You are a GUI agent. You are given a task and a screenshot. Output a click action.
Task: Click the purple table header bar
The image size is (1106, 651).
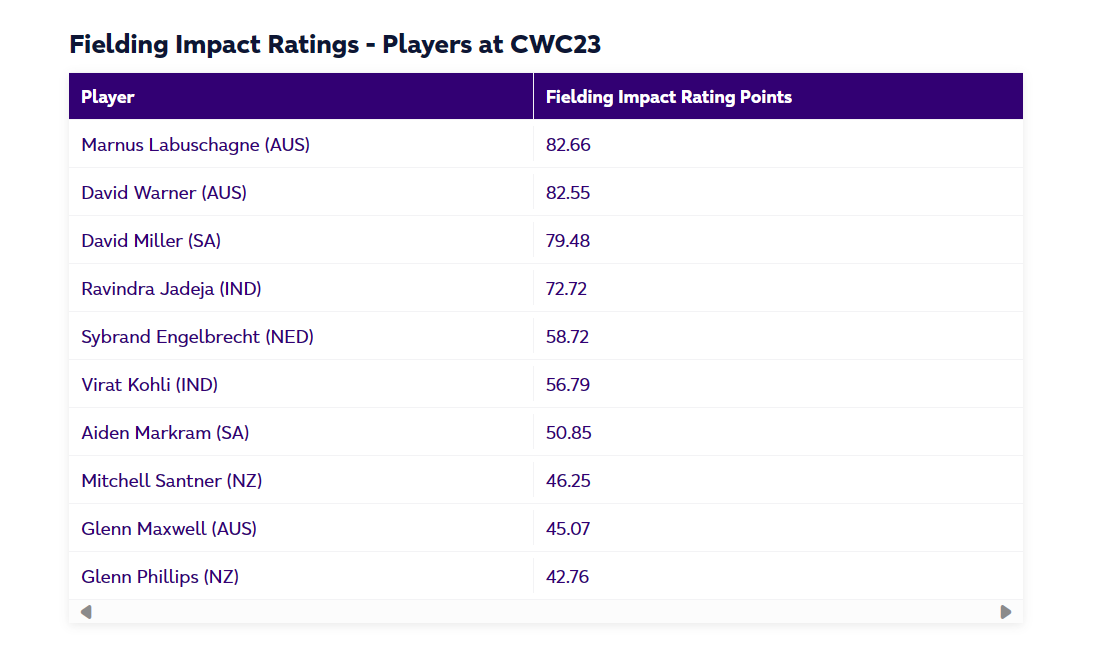click(545, 96)
